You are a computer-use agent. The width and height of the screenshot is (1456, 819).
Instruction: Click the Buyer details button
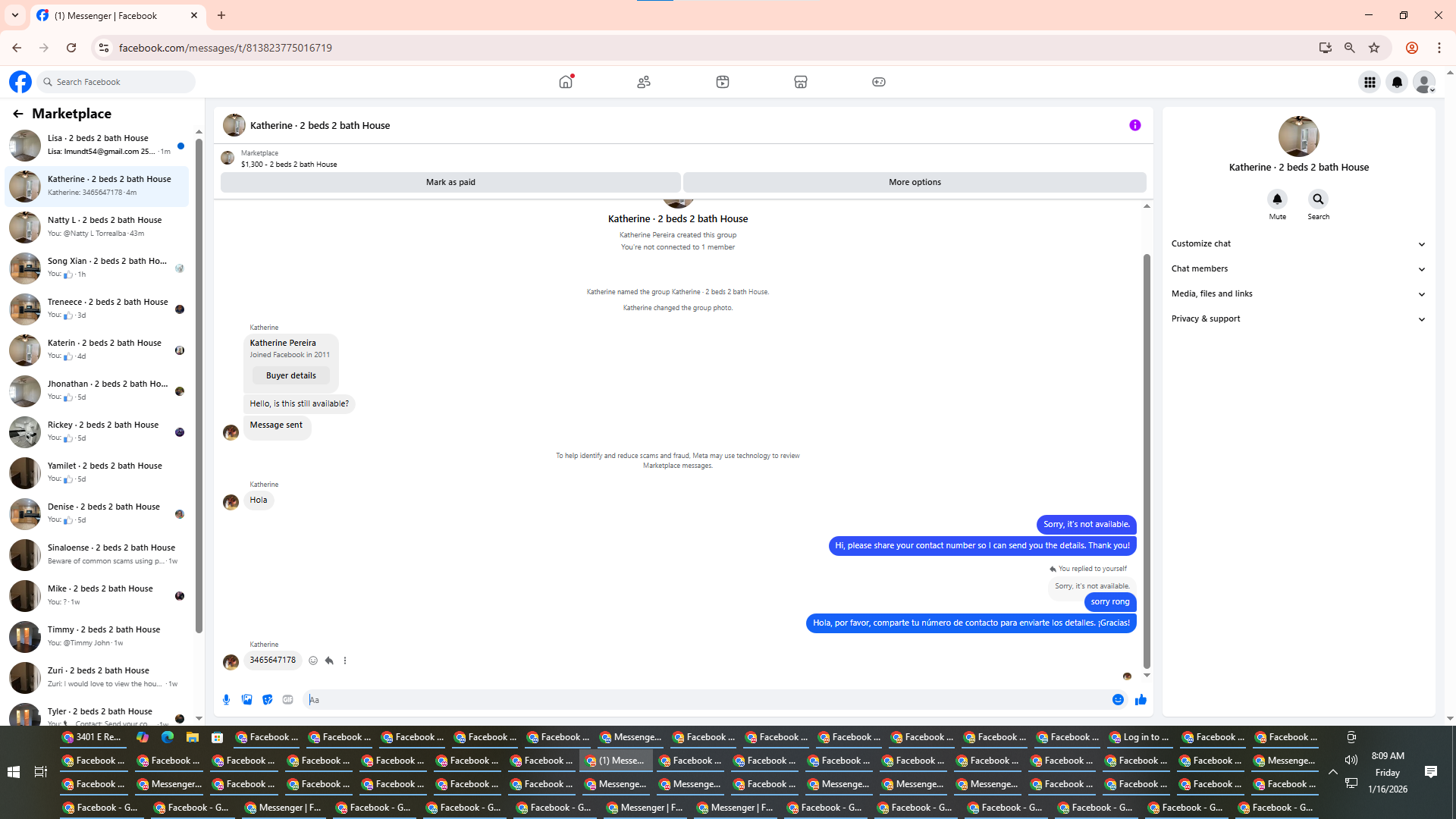coord(291,375)
